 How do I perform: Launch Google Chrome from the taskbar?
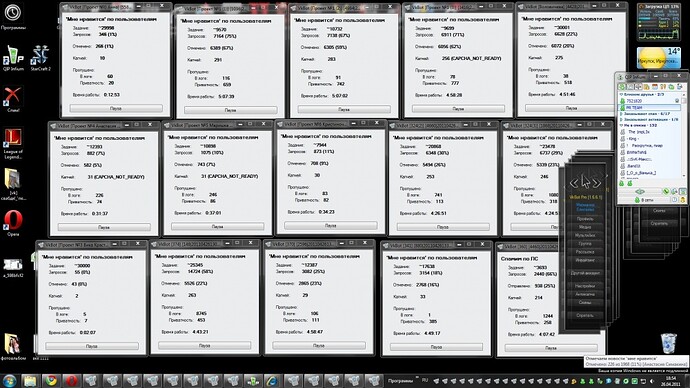coord(51,381)
